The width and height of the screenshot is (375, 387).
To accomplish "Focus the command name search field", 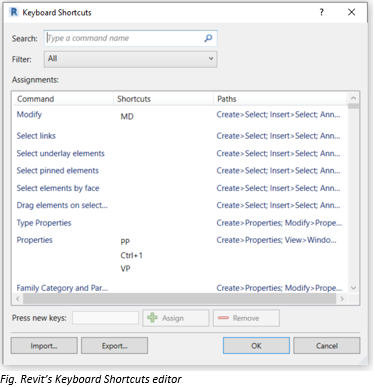I will 130,38.
